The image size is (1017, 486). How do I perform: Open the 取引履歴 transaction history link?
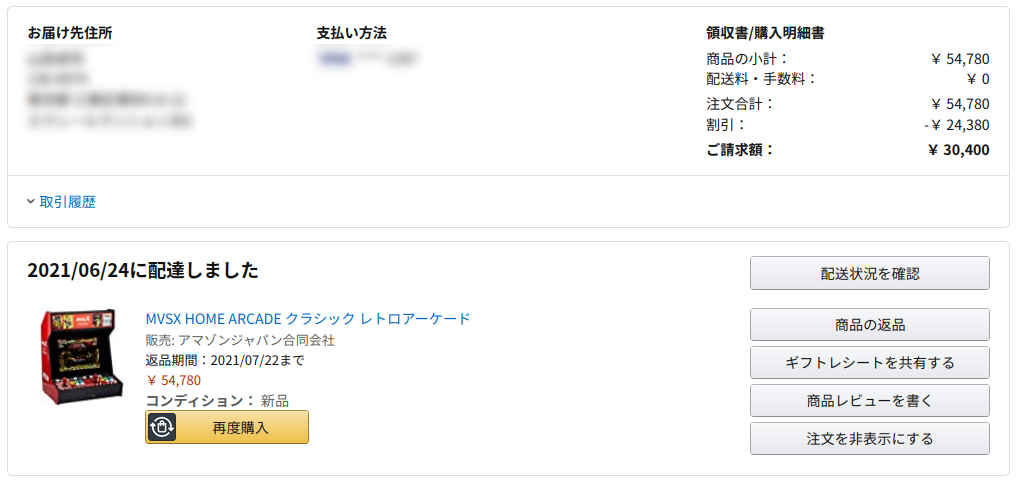point(68,202)
